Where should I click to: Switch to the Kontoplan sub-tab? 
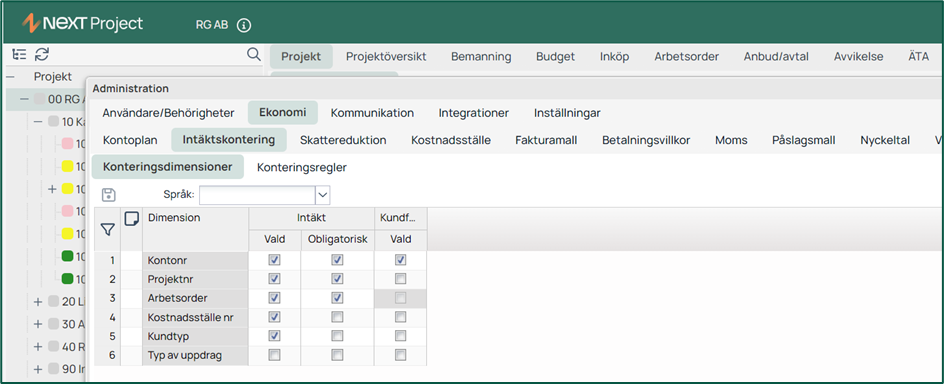click(130, 140)
